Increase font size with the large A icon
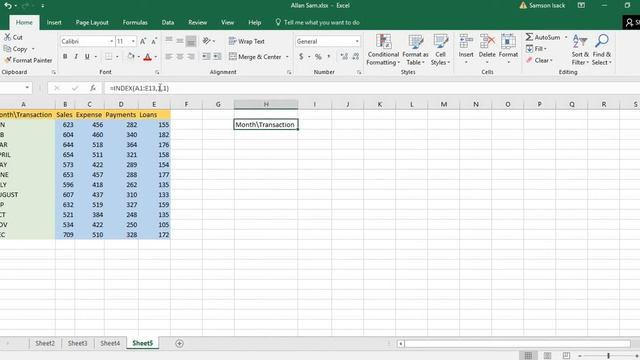 coord(143,41)
